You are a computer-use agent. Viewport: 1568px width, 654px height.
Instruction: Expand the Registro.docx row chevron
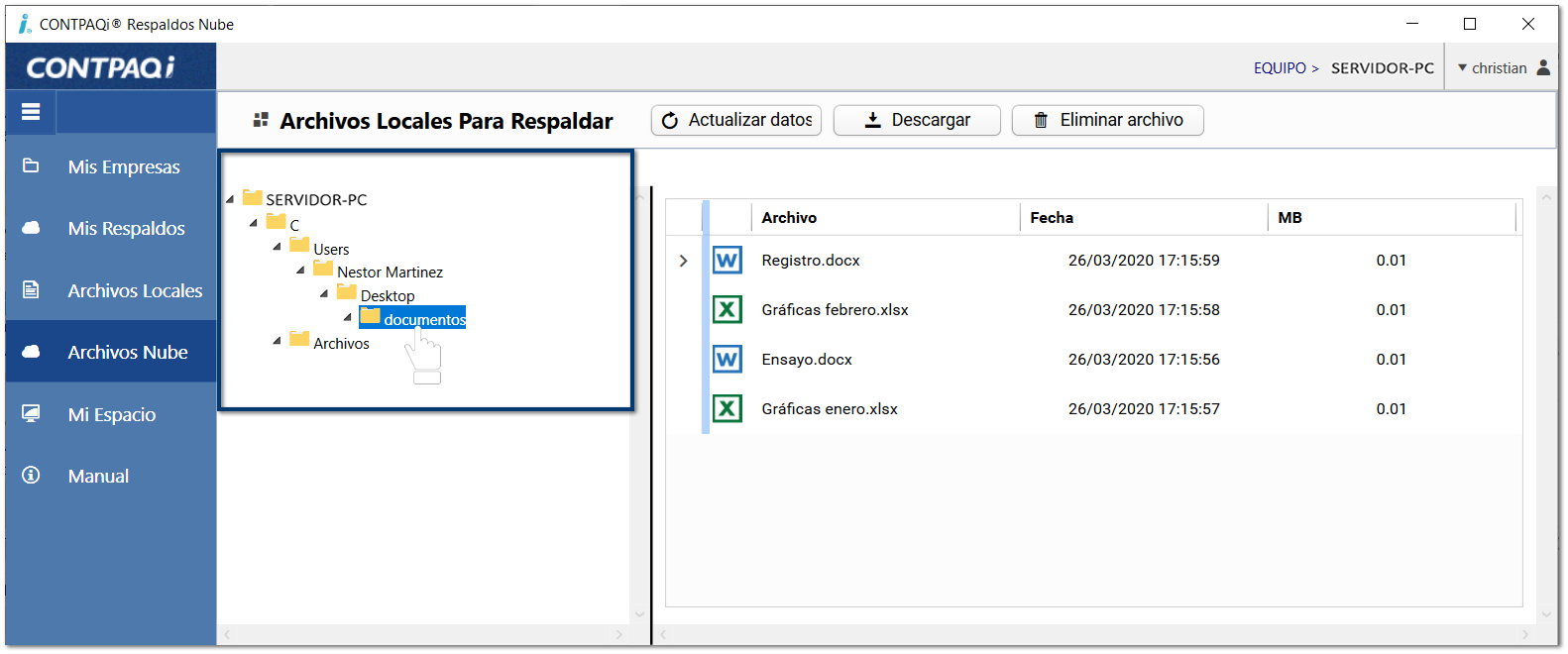click(x=683, y=261)
